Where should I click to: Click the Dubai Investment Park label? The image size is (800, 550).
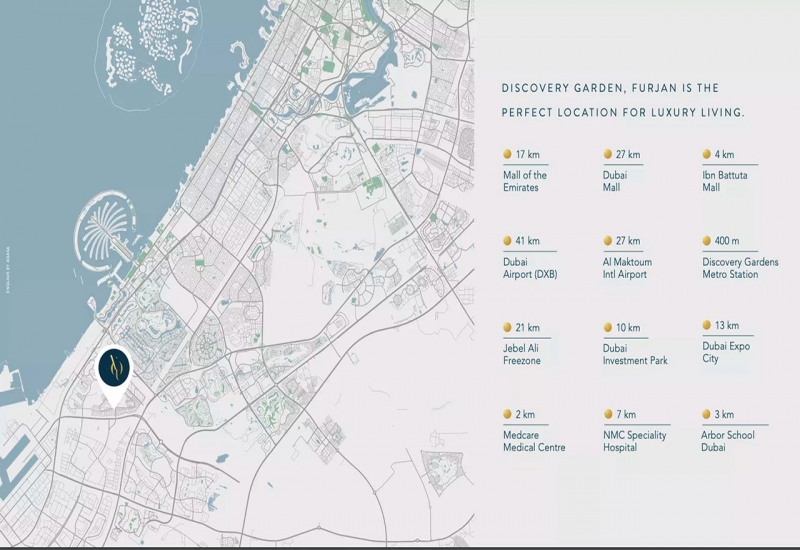pyautogui.click(x=635, y=354)
